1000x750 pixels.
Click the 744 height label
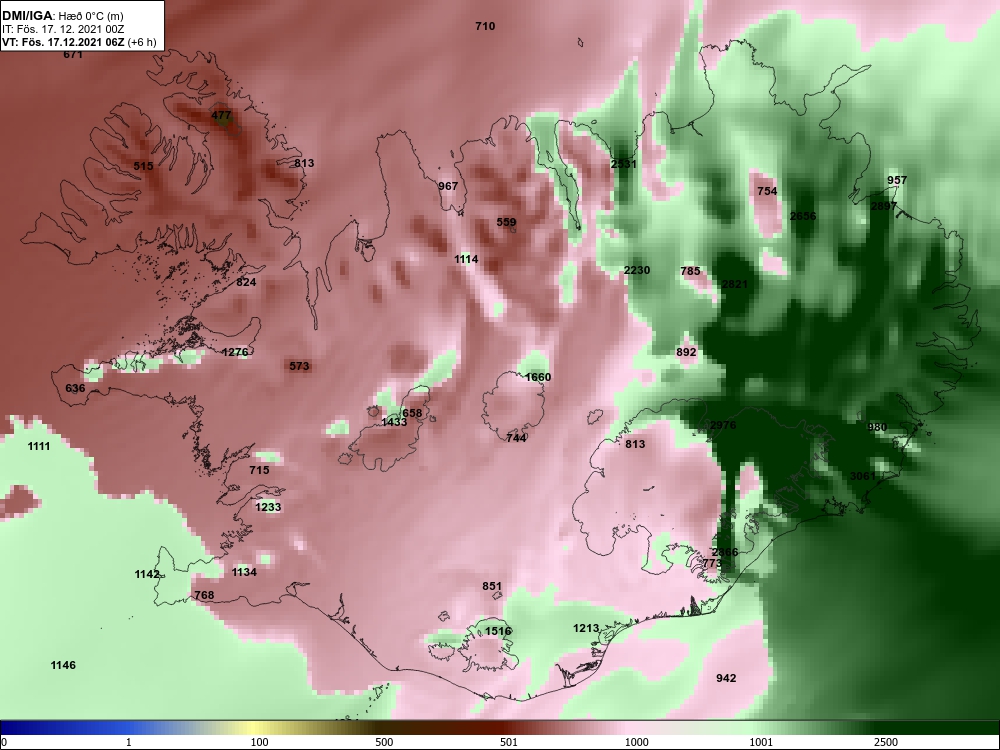(x=516, y=438)
